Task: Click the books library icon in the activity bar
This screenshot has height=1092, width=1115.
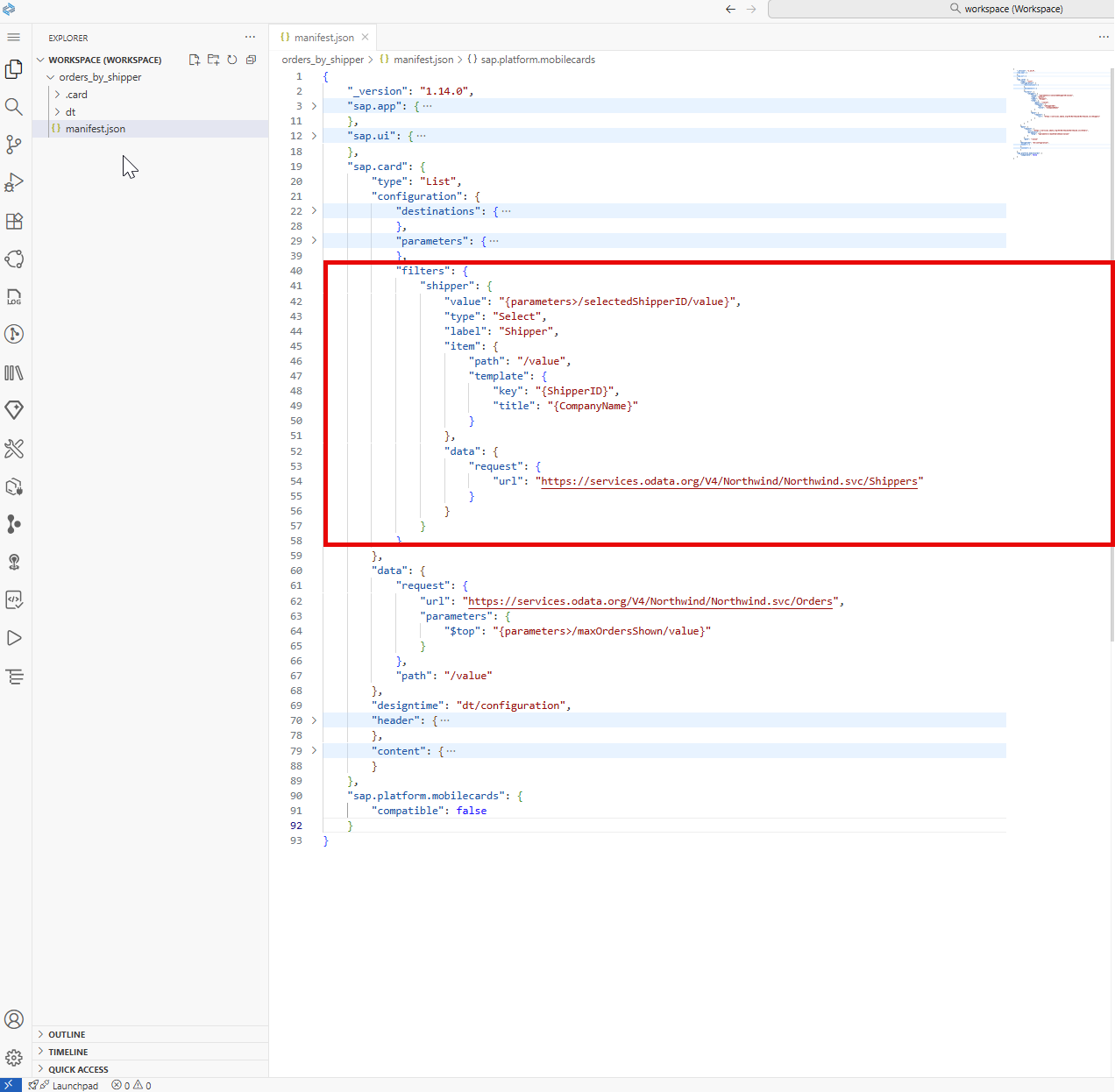Action: [14, 372]
